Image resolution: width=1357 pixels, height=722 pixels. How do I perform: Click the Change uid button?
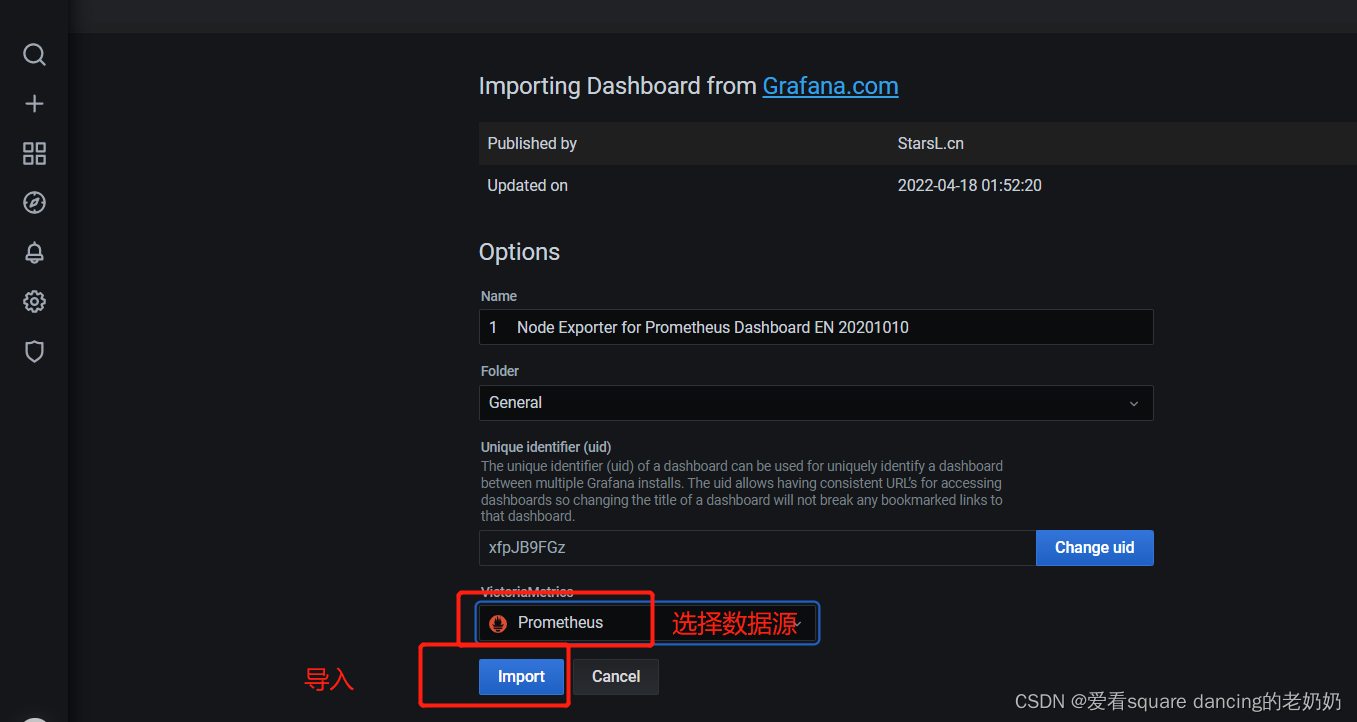click(1094, 548)
